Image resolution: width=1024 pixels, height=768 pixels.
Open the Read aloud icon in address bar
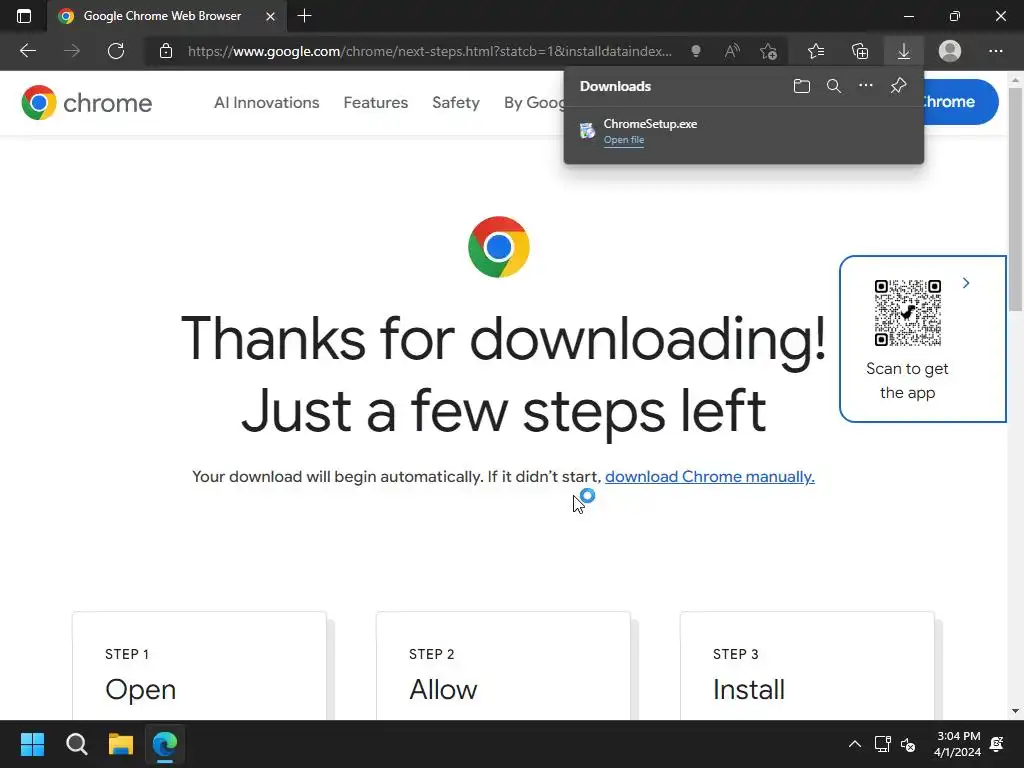(732, 51)
